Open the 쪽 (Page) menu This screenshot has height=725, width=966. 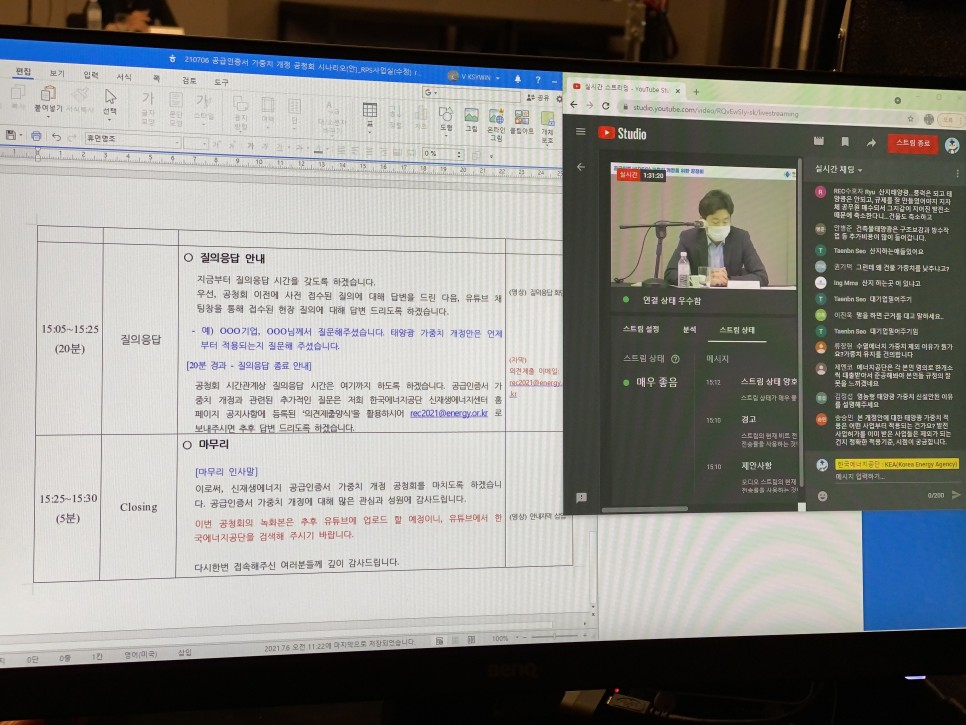(x=156, y=78)
